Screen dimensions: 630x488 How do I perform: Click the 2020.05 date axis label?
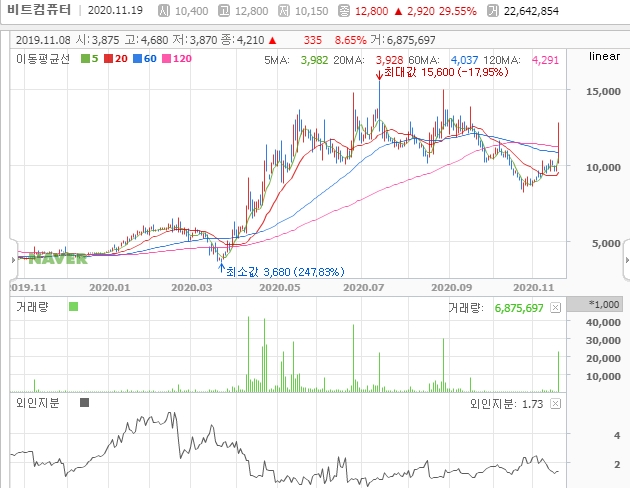280,288
